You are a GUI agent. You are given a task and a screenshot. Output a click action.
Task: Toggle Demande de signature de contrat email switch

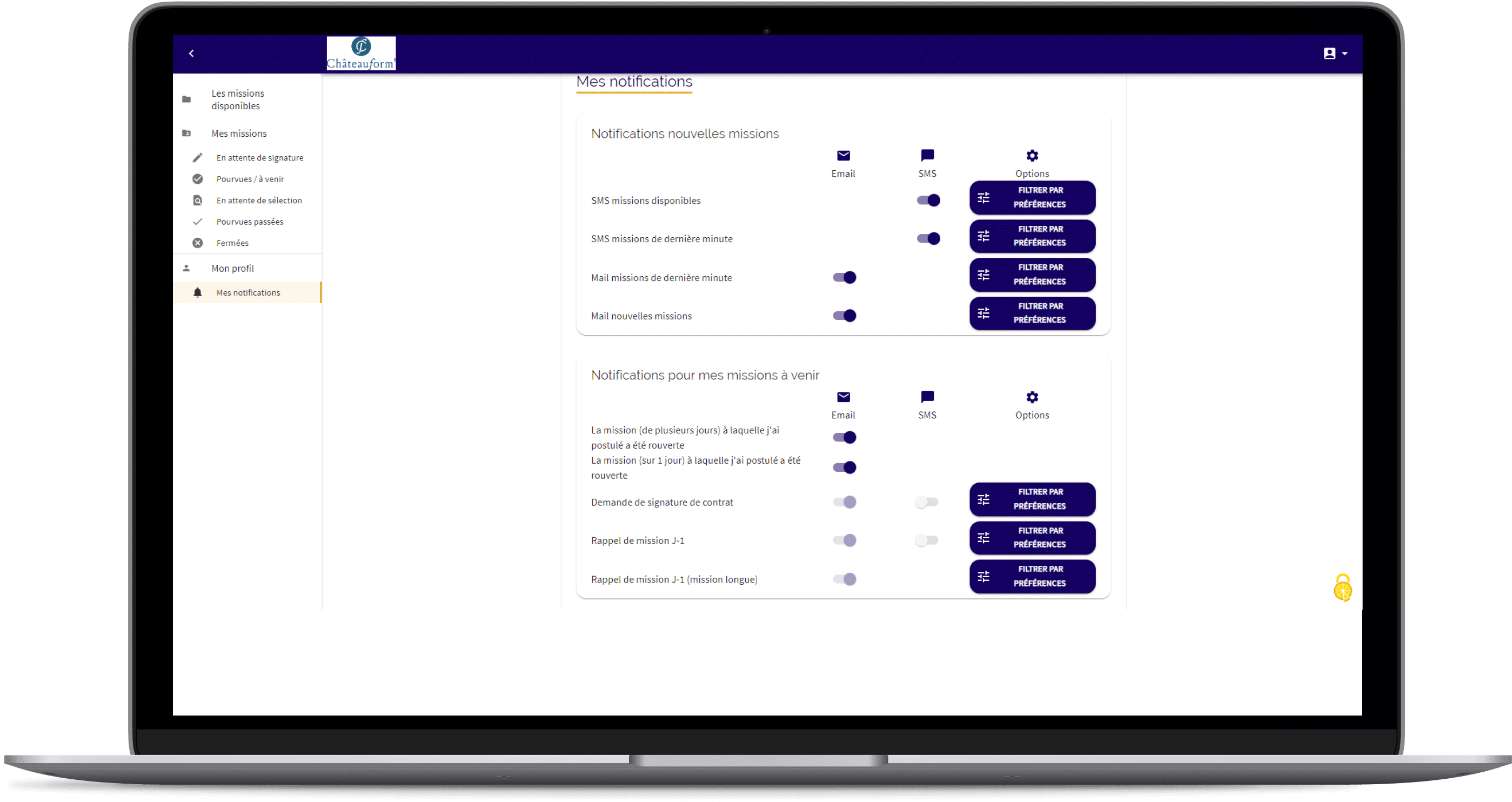[843, 501]
